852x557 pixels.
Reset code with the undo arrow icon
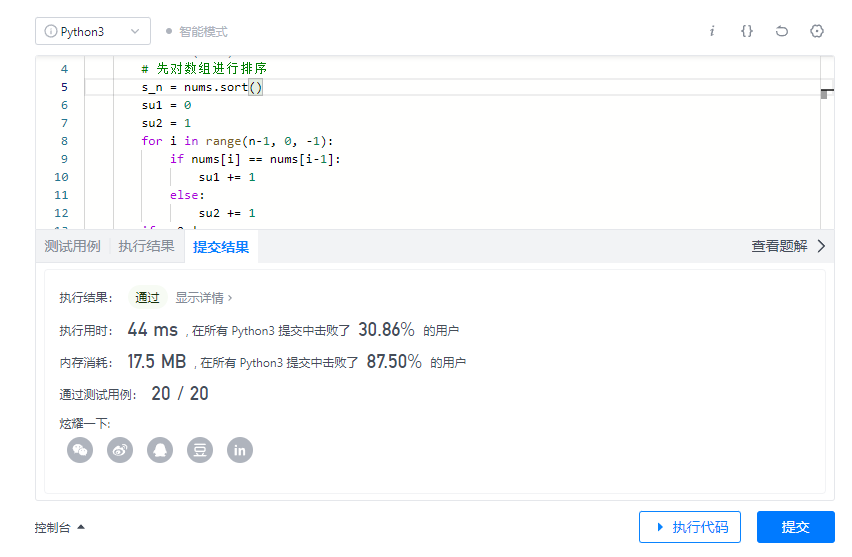782,31
